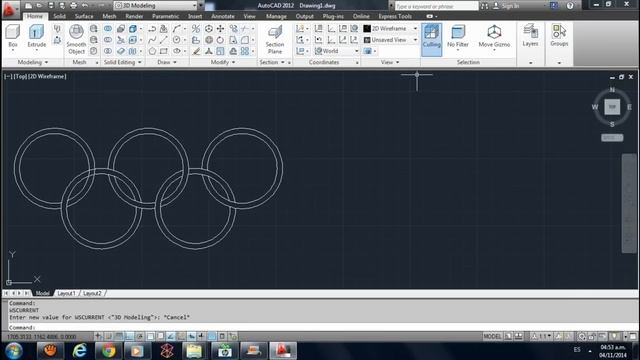Click the 3D Mirror modify tool

click(196, 28)
